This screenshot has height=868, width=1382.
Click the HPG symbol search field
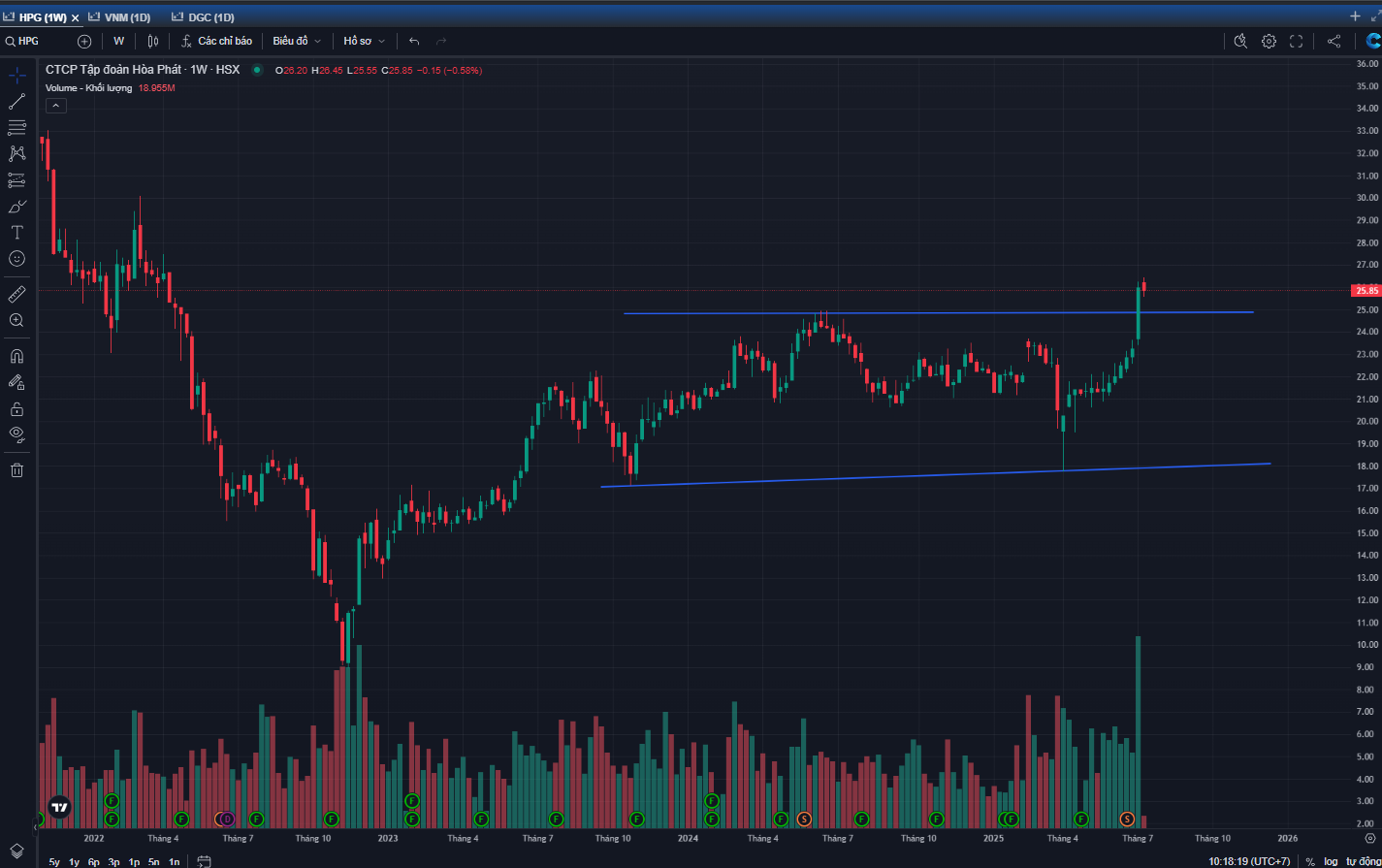pyautogui.click(x=39, y=41)
